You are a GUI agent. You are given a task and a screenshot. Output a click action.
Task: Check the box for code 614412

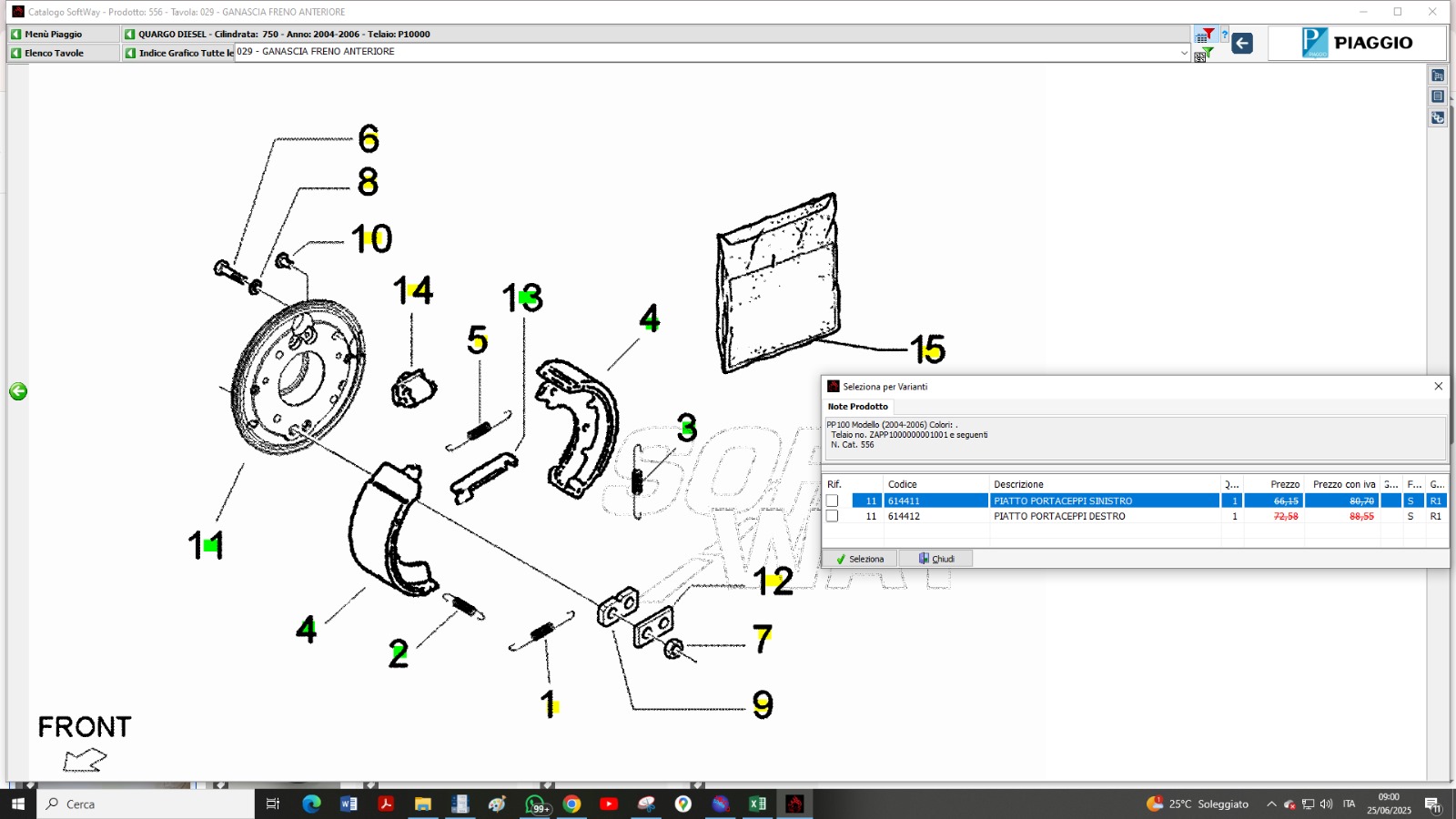point(832,516)
